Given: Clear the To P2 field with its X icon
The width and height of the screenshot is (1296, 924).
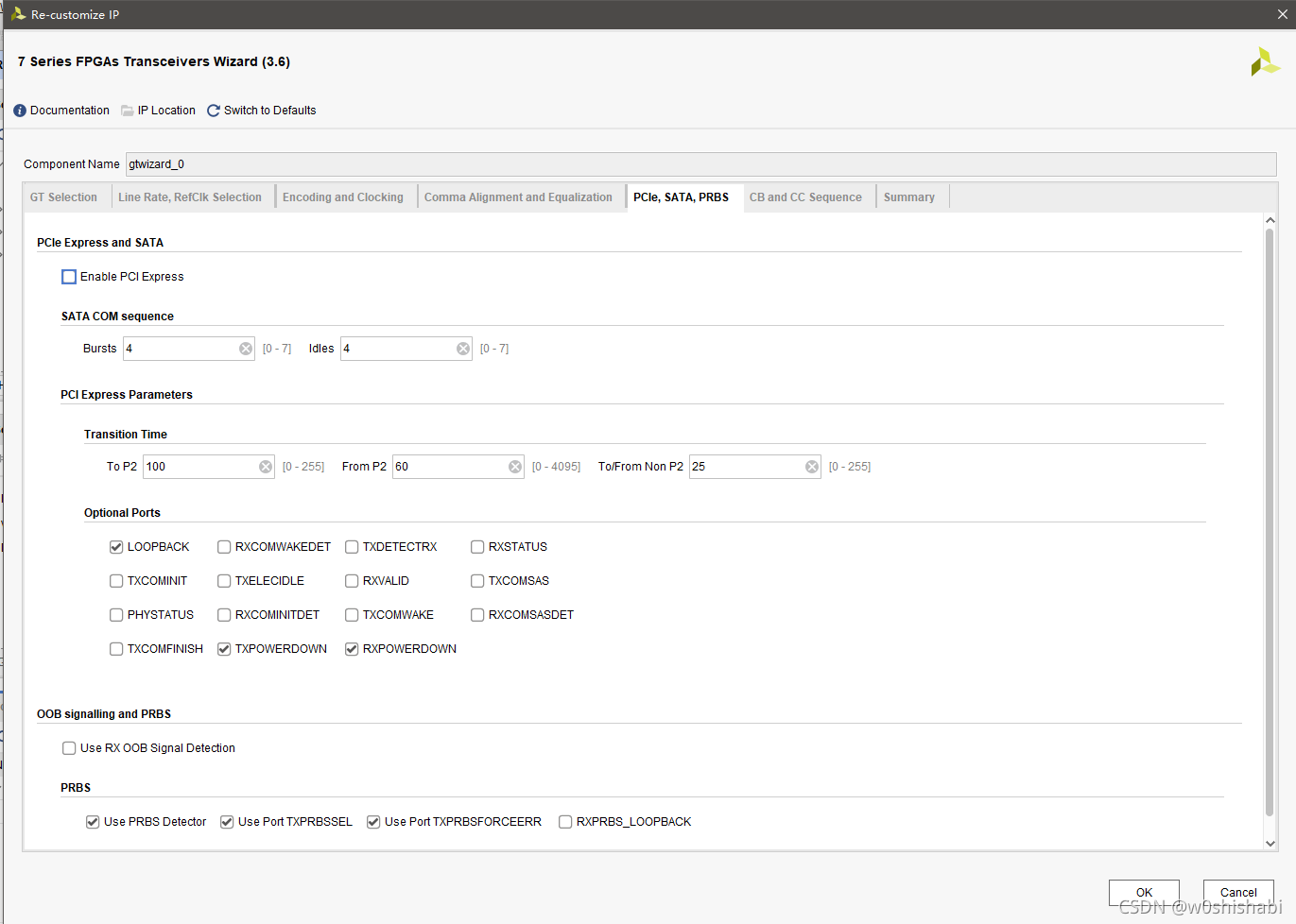Looking at the screenshot, I should [x=266, y=467].
